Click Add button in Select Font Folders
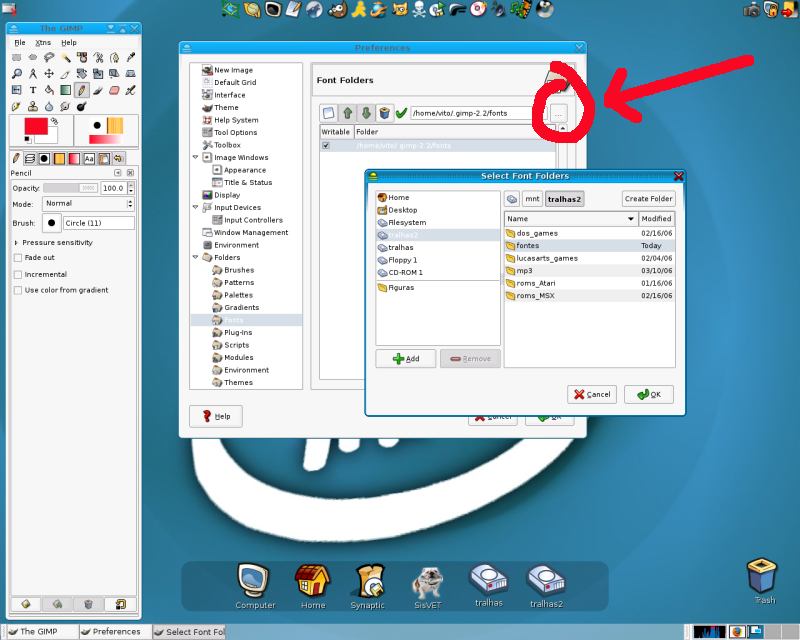This screenshot has height=640, width=800. pos(406,359)
